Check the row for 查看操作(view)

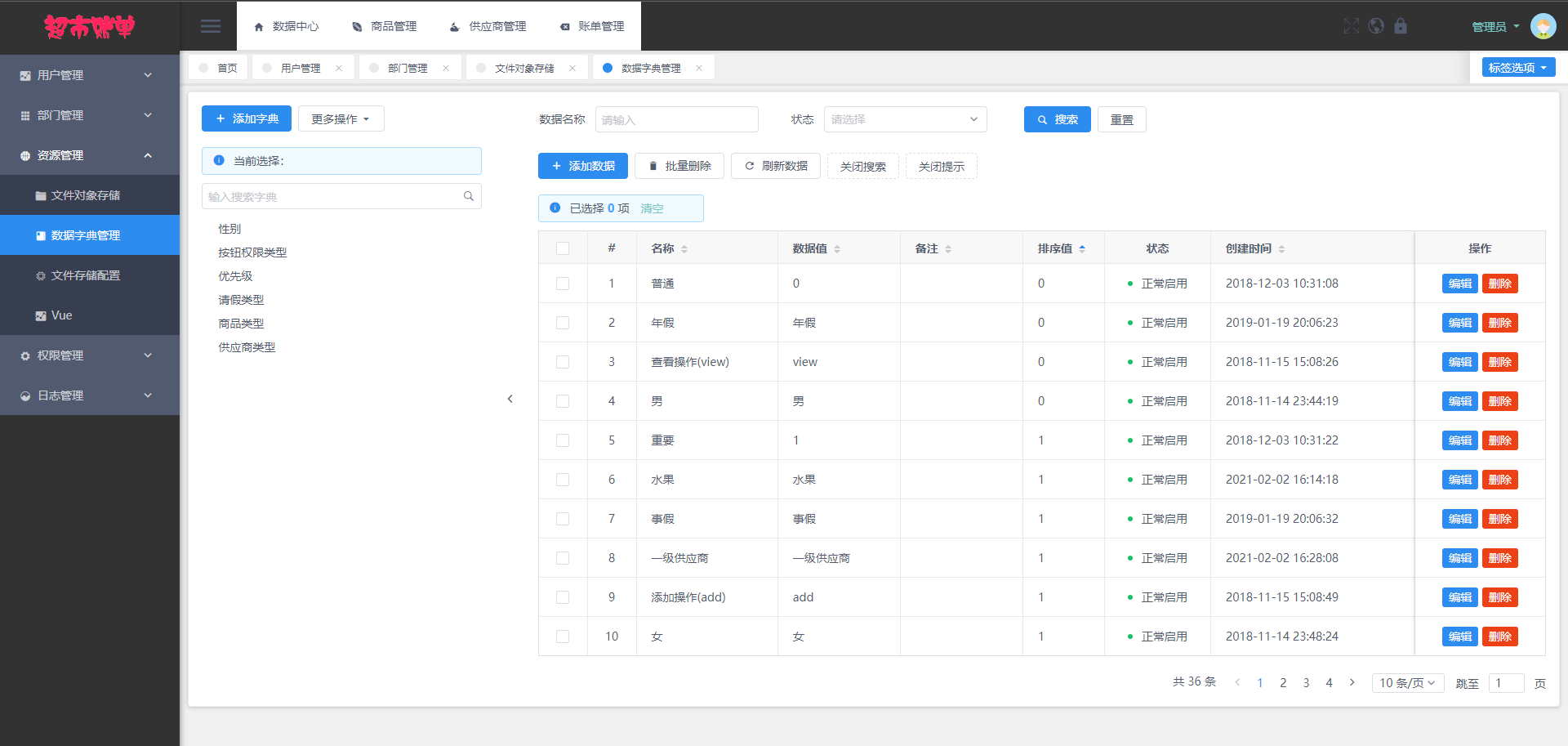coord(563,362)
